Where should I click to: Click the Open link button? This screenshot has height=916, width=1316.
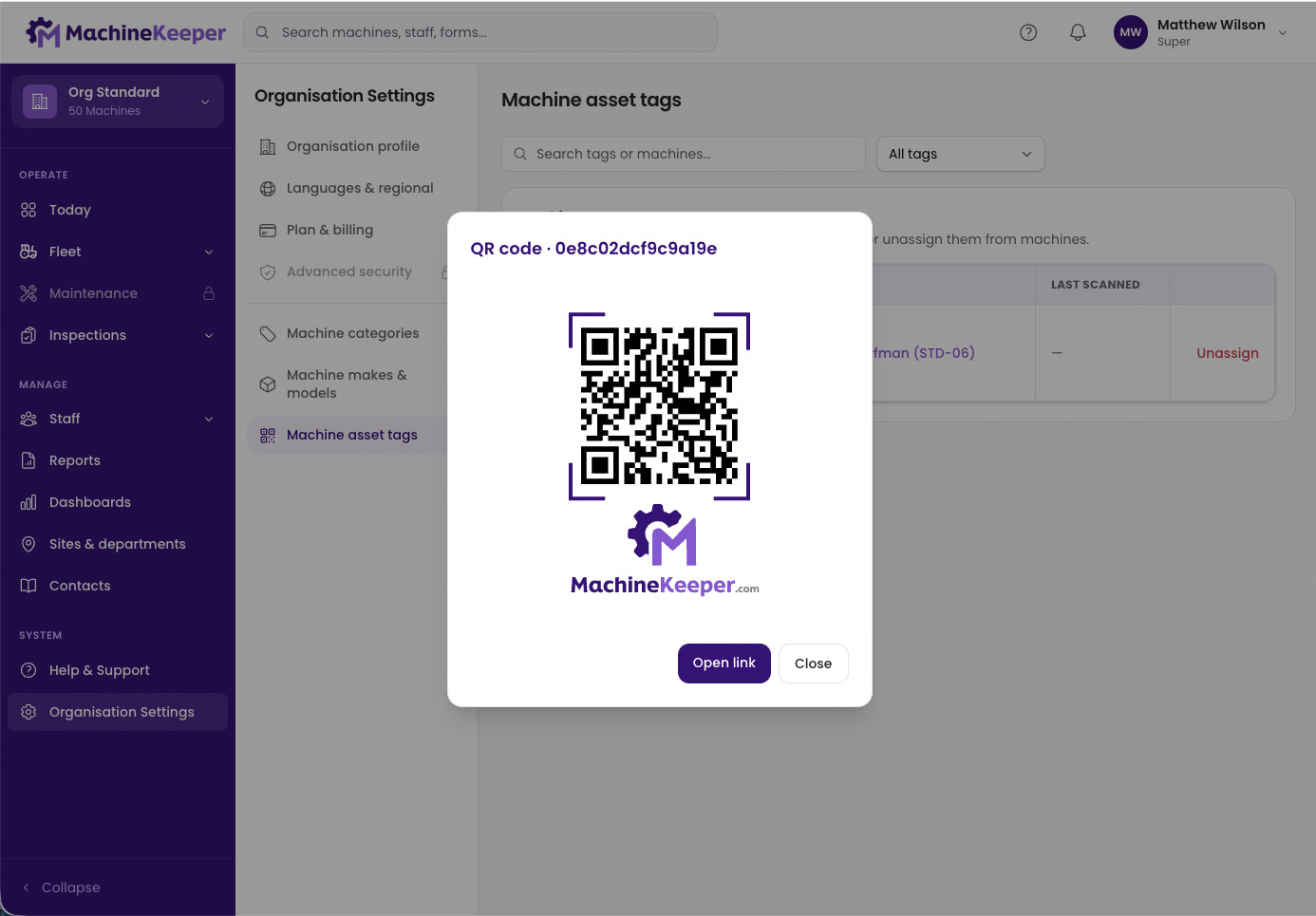point(724,664)
